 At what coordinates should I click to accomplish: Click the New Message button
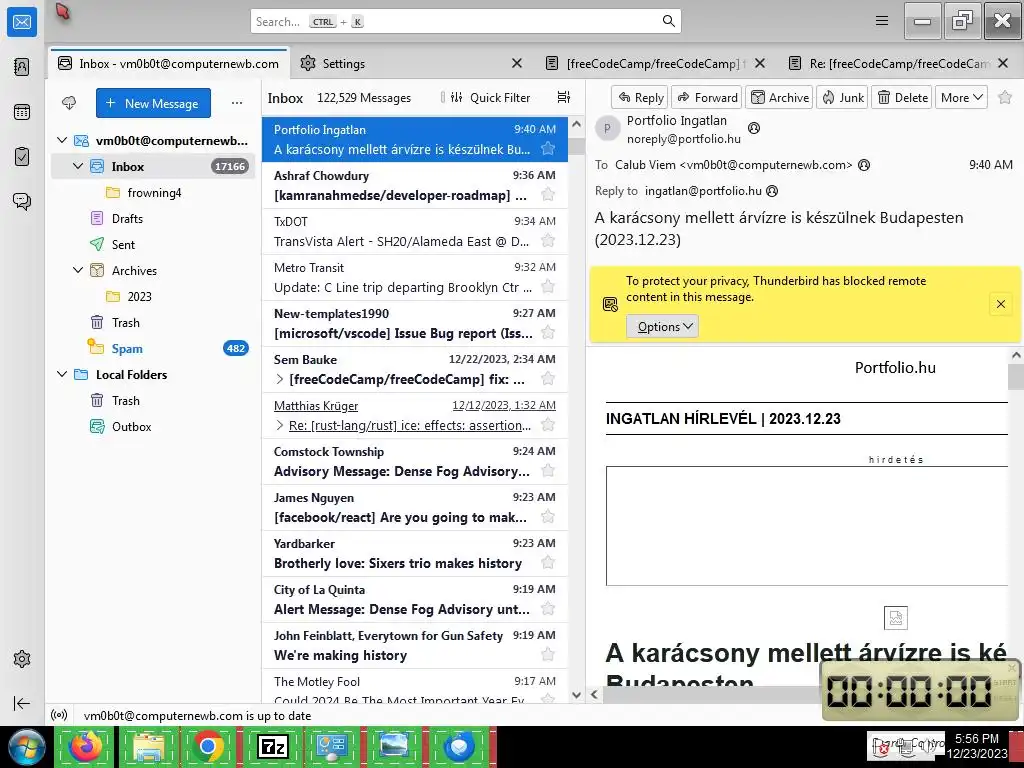coord(153,103)
